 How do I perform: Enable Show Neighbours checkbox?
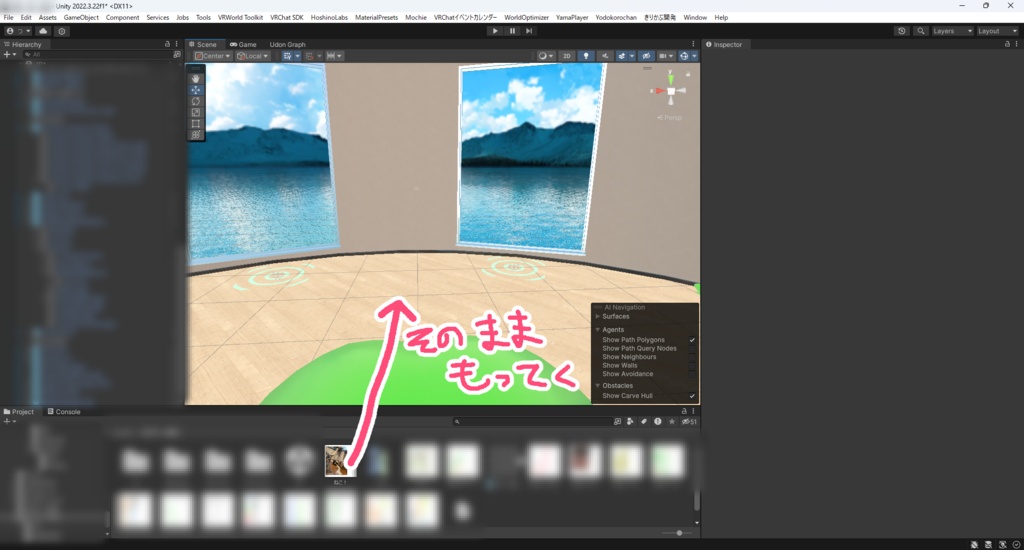(692, 357)
